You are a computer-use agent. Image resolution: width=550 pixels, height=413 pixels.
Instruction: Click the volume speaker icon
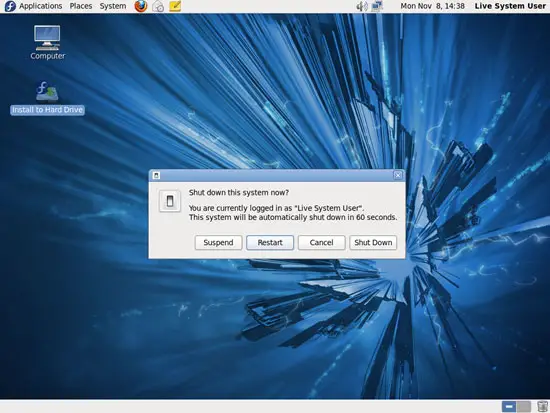pyautogui.click(x=361, y=6)
